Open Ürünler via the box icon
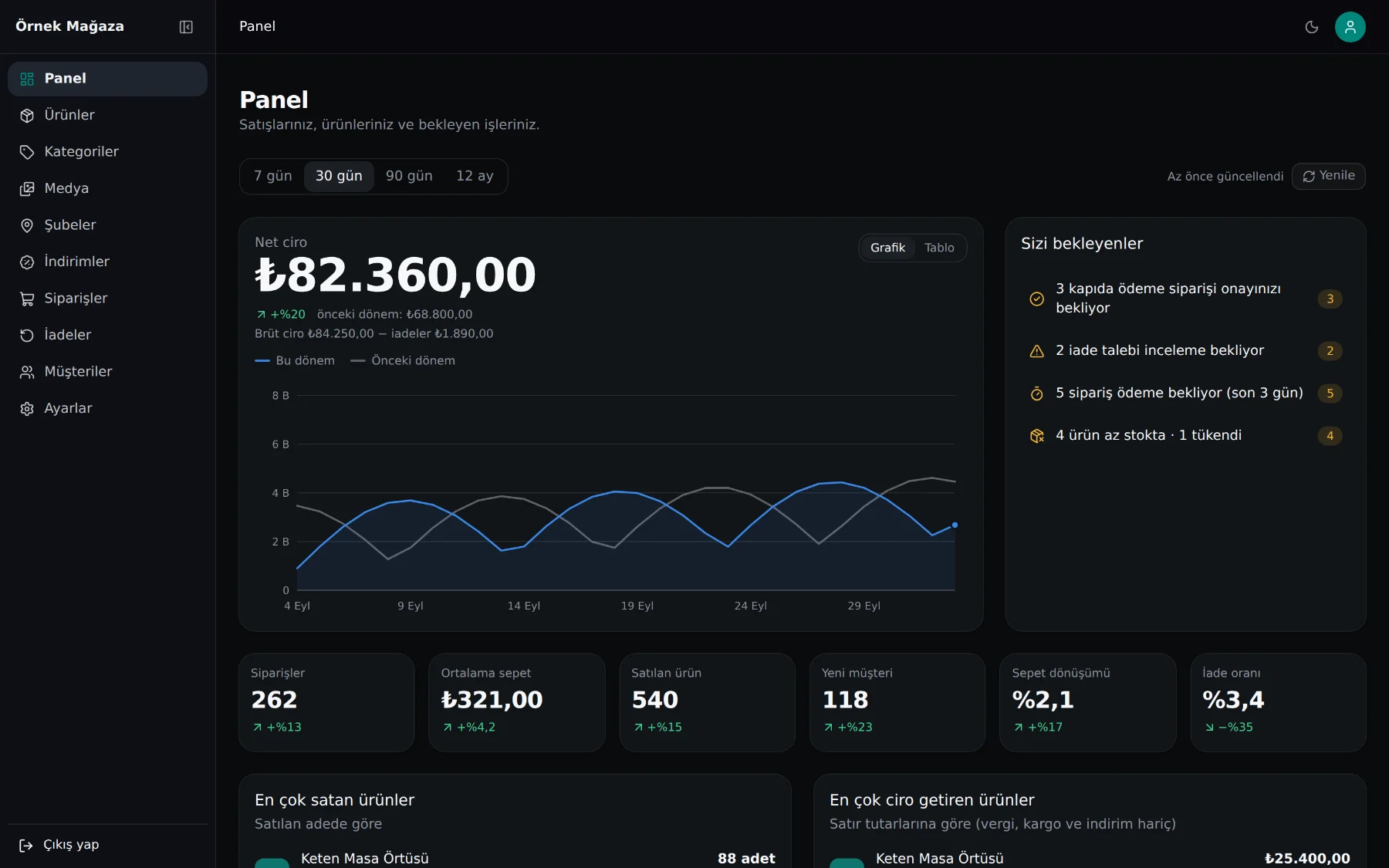The width and height of the screenshot is (1389, 868). 27,116
